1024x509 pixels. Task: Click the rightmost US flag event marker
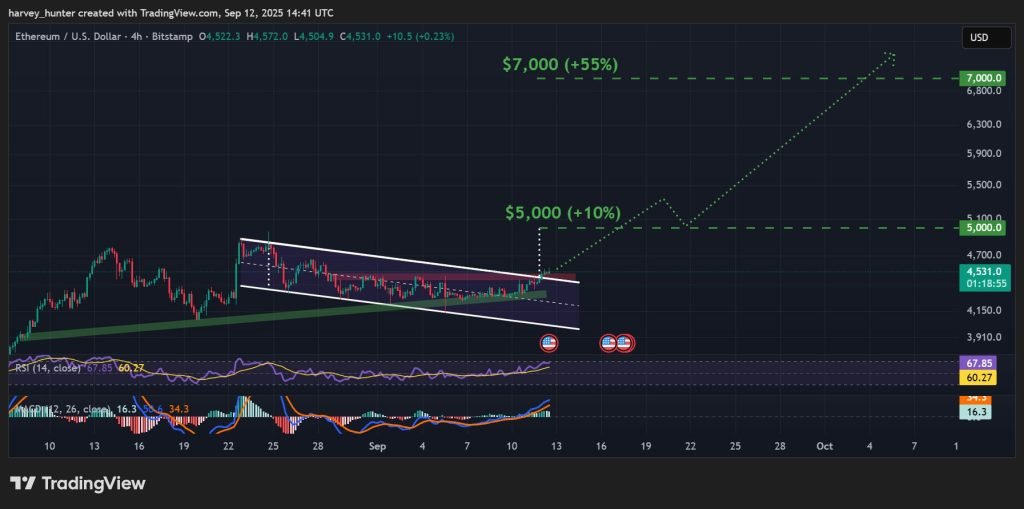(624, 343)
